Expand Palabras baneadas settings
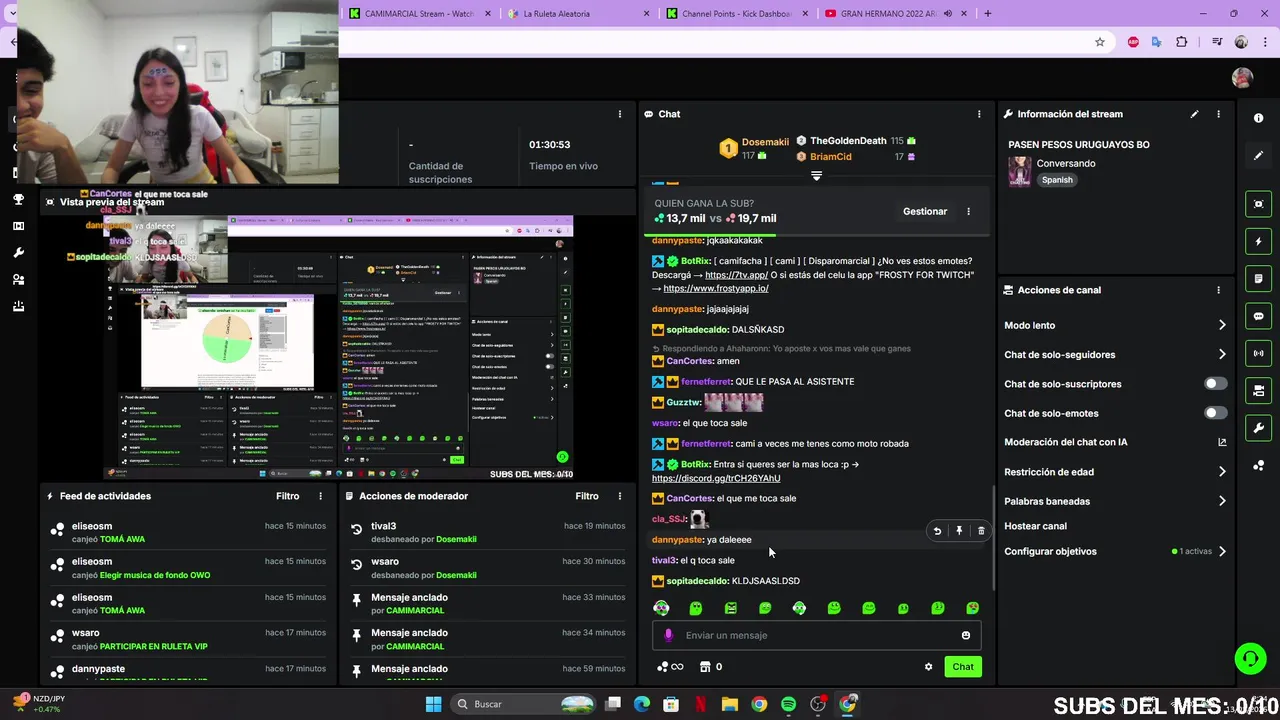This screenshot has width=1280, height=720. 1222,501
